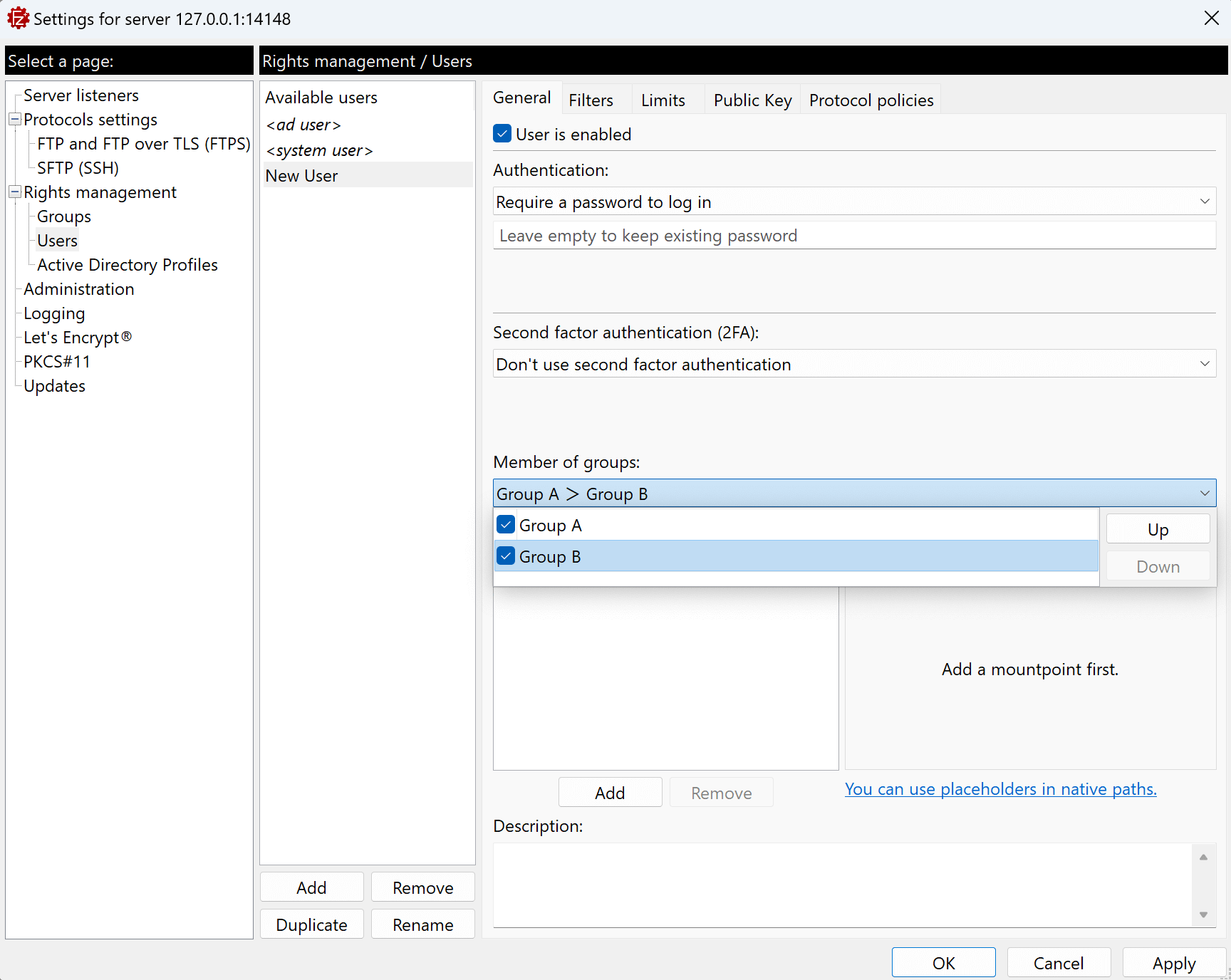The width and height of the screenshot is (1231, 980).
Task: Select New User in available users list
Action: pos(302,176)
